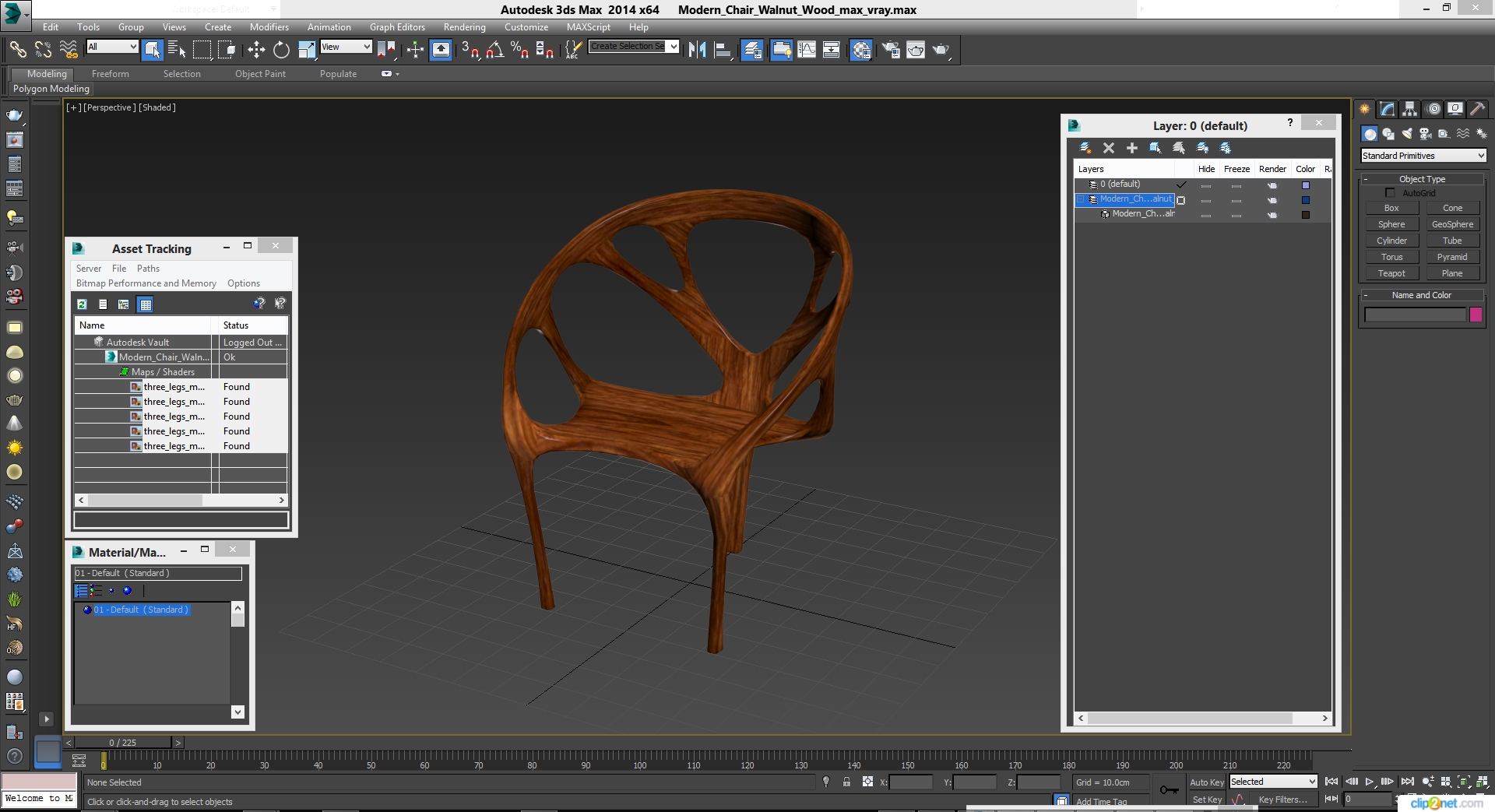The width and height of the screenshot is (1495, 812).
Task: Select the Move tool in main toolbar
Action: click(256, 50)
